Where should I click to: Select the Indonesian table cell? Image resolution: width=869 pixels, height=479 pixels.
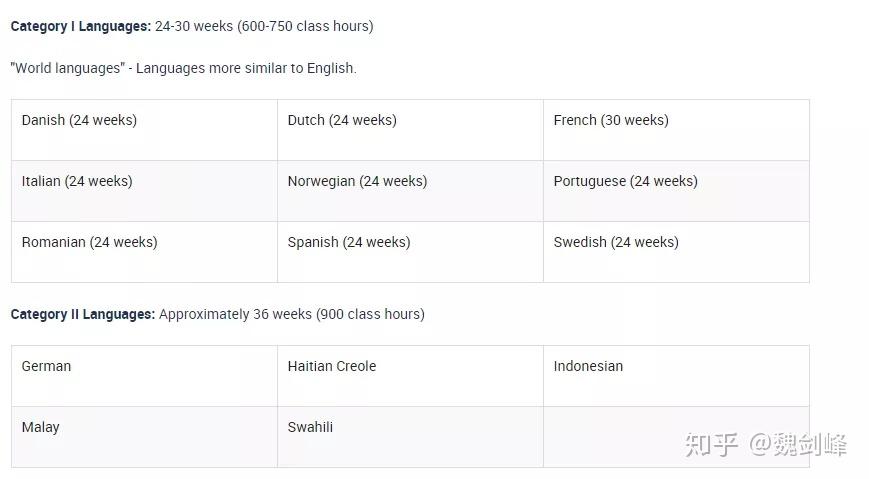point(588,366)
